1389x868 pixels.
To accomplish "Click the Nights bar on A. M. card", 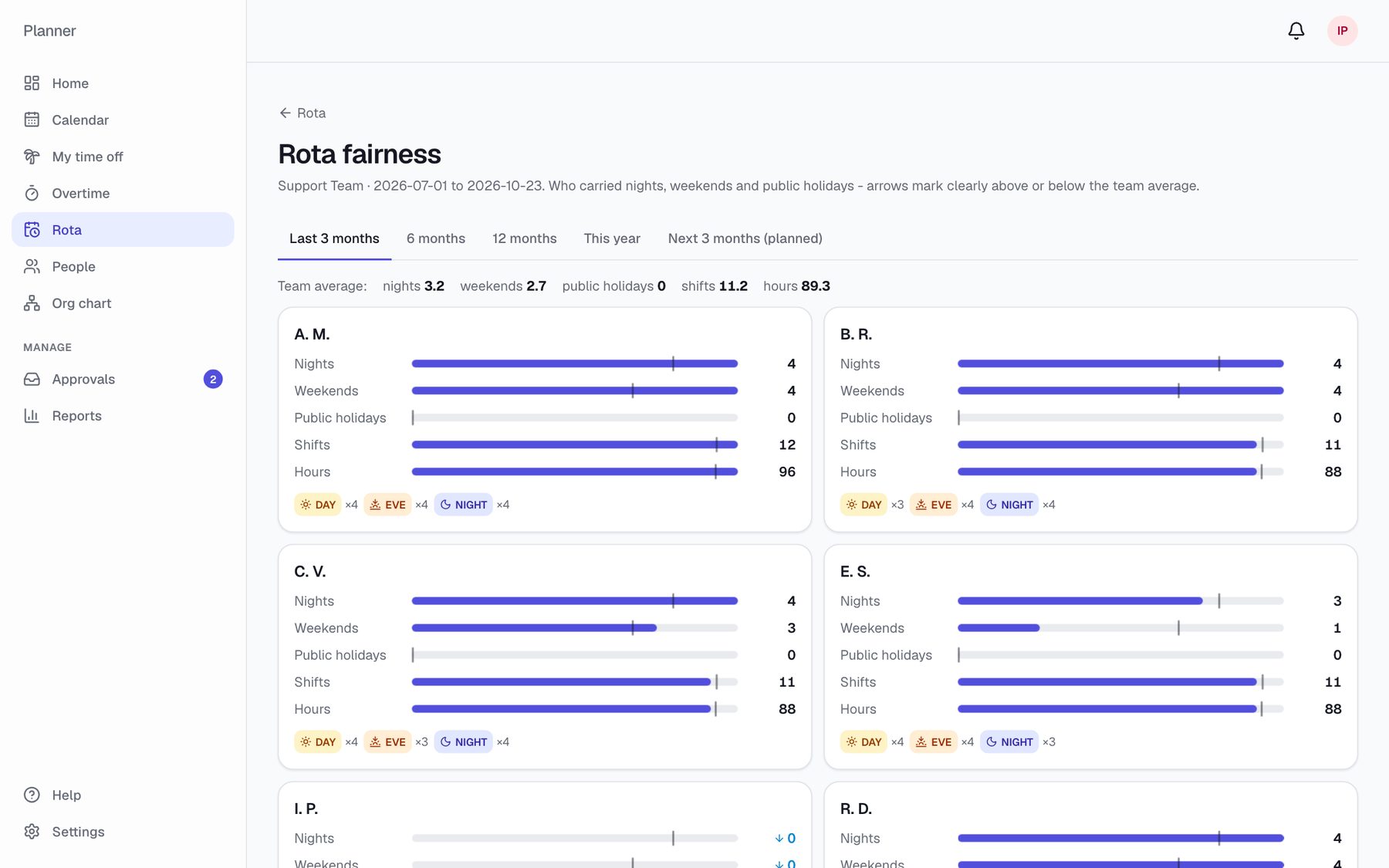I will point(575,363).
